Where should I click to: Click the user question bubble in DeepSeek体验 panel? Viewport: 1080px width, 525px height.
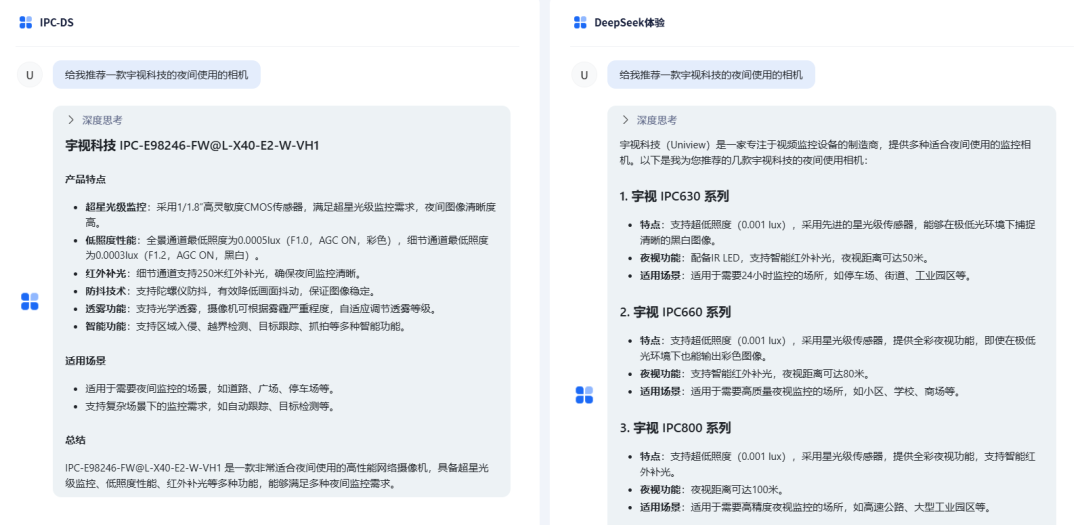[x=711, y=75]
